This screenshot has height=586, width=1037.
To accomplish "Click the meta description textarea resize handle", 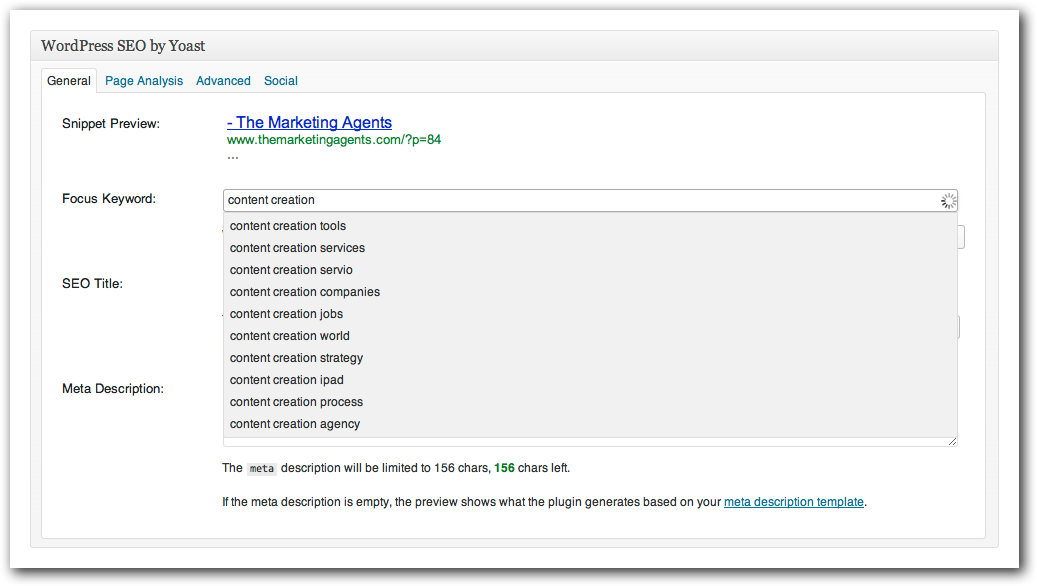I will [x=952, y=441].
